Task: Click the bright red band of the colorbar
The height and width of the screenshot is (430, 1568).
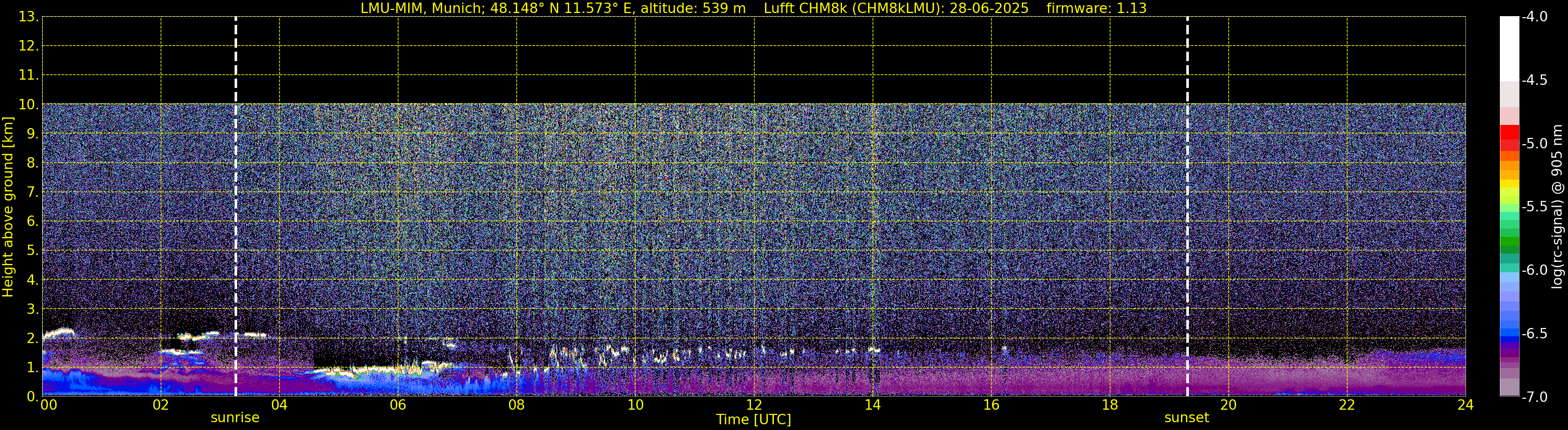Action: point(1509,132)
